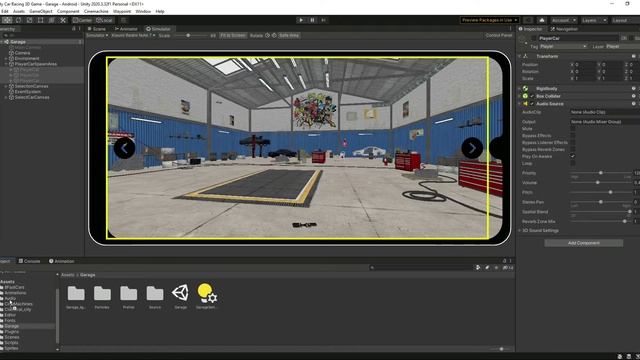Rotate simulator device clockwise

[x=274, y=36]
